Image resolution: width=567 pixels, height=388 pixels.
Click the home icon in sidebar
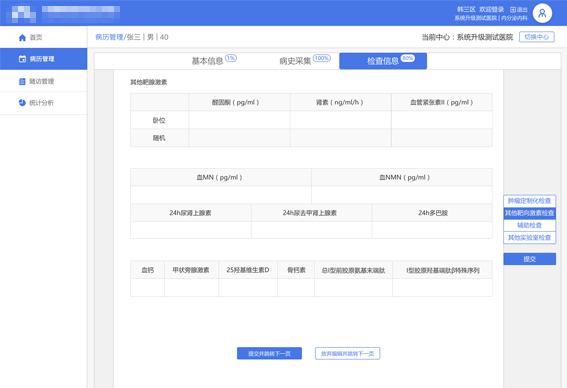tap(22, 38)
